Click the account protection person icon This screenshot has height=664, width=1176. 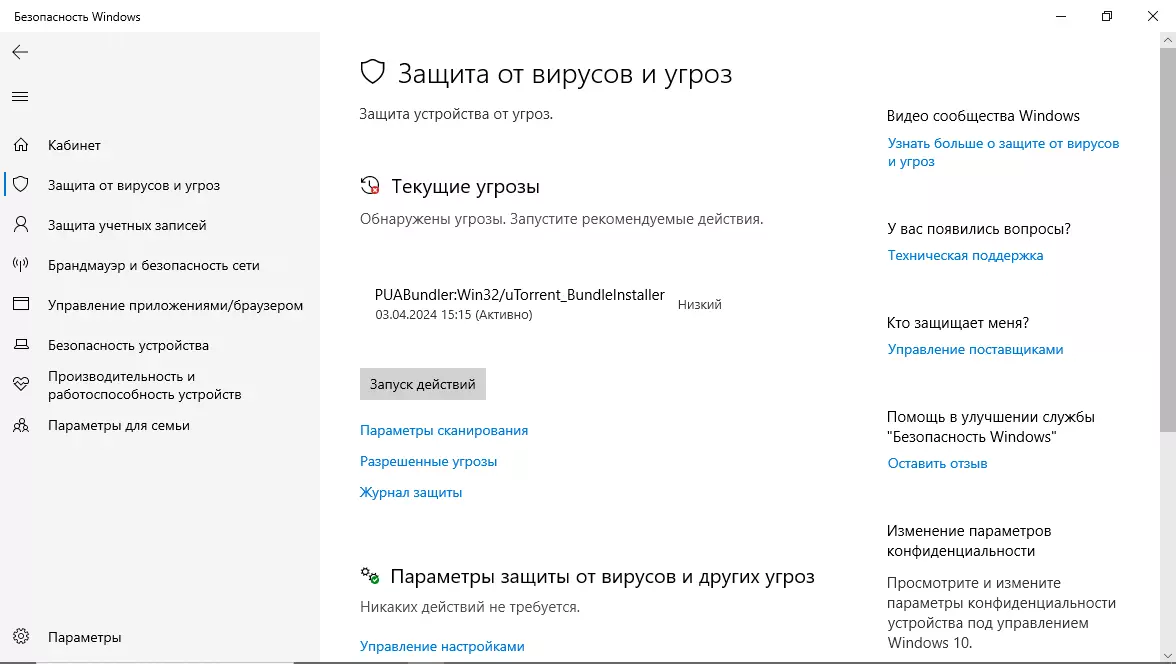21,225
